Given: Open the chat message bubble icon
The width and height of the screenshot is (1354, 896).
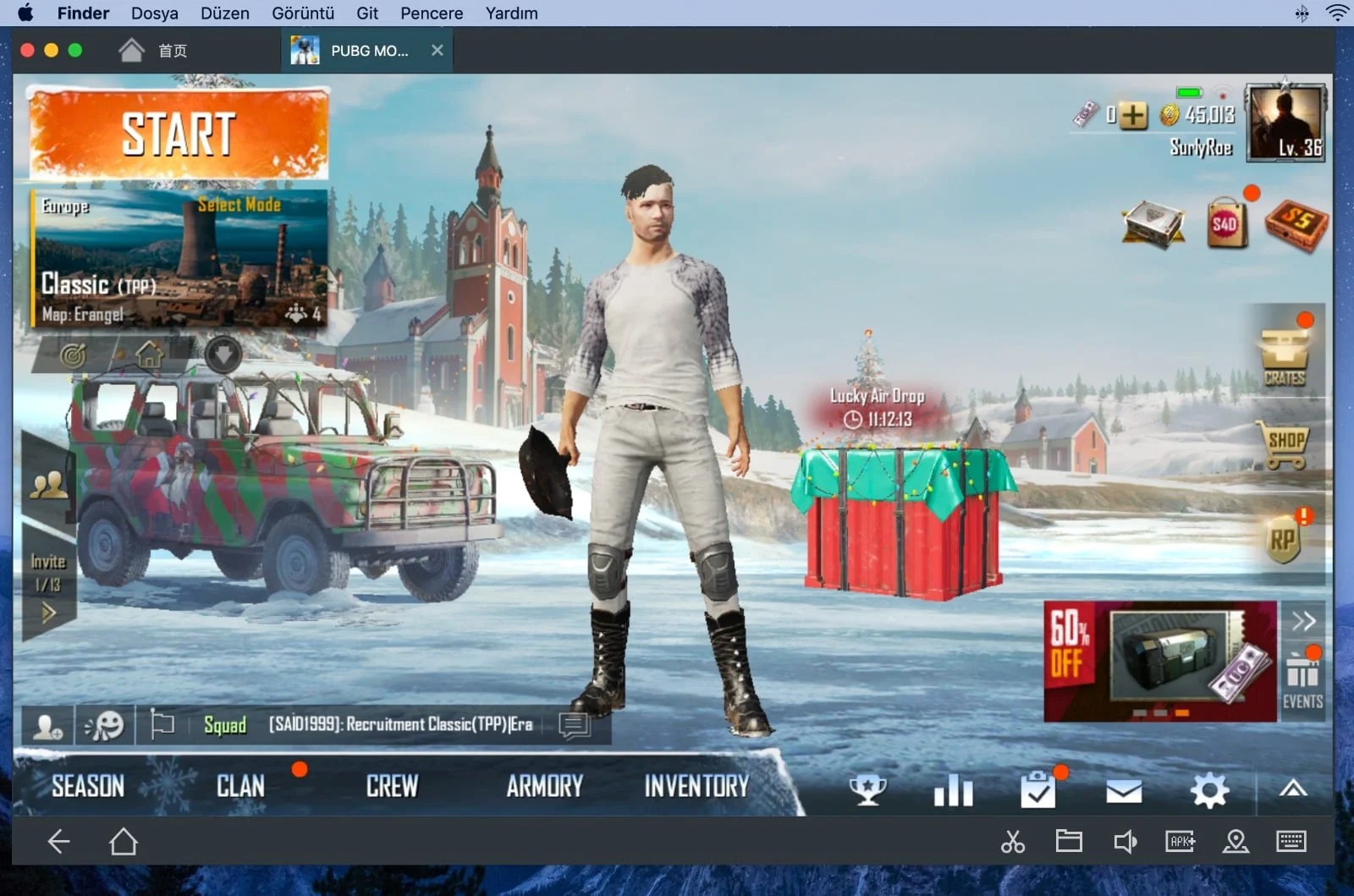Looking at the screenshot, I should pos(575,725).
